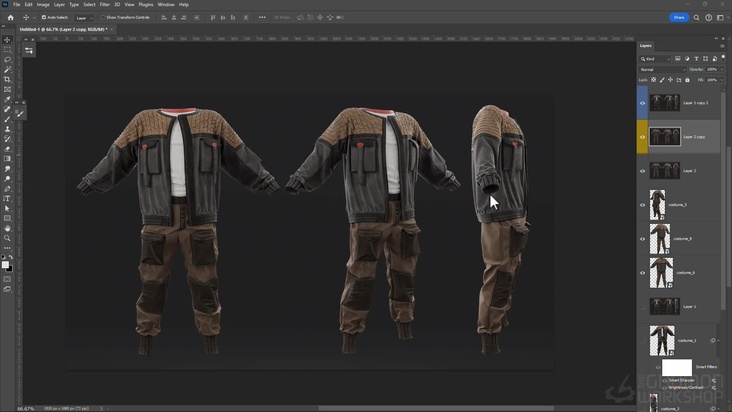Viewport: 732px width, 412px height.
Task: Open the Edit Toolbar three-dots button
Action: (7, 248)
